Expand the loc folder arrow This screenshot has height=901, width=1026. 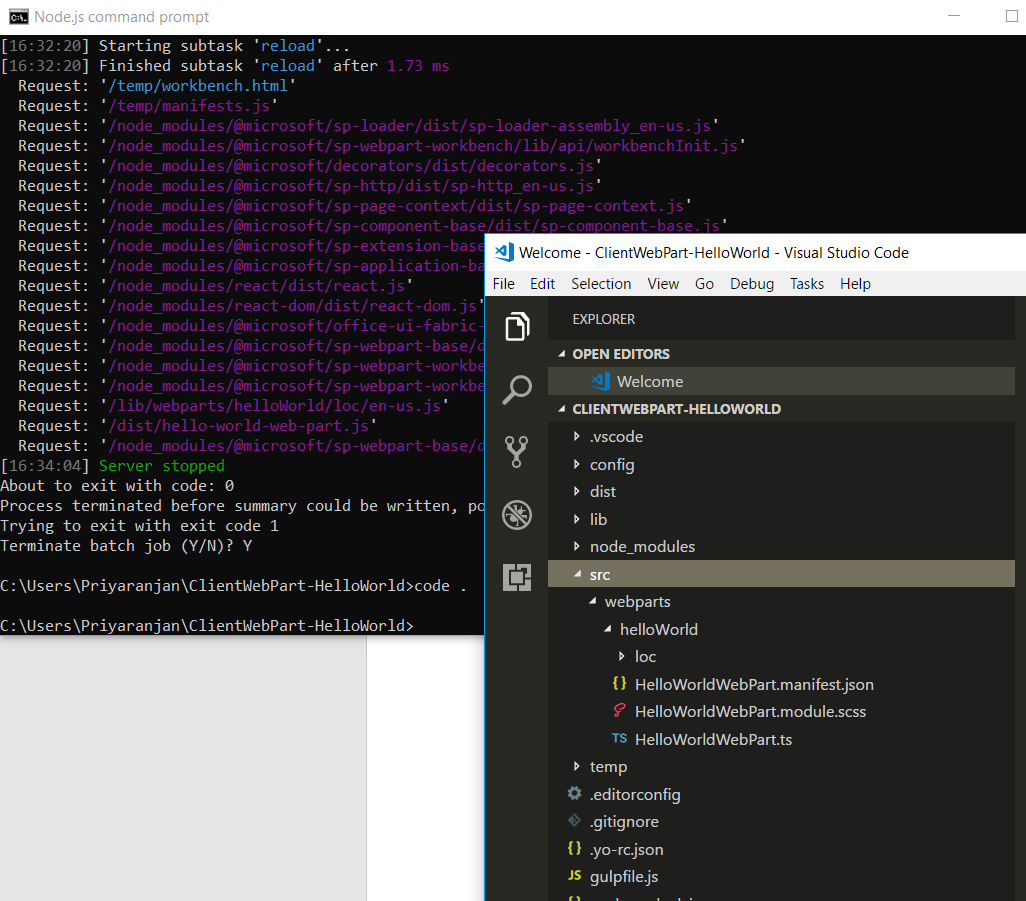pos(622,656)
